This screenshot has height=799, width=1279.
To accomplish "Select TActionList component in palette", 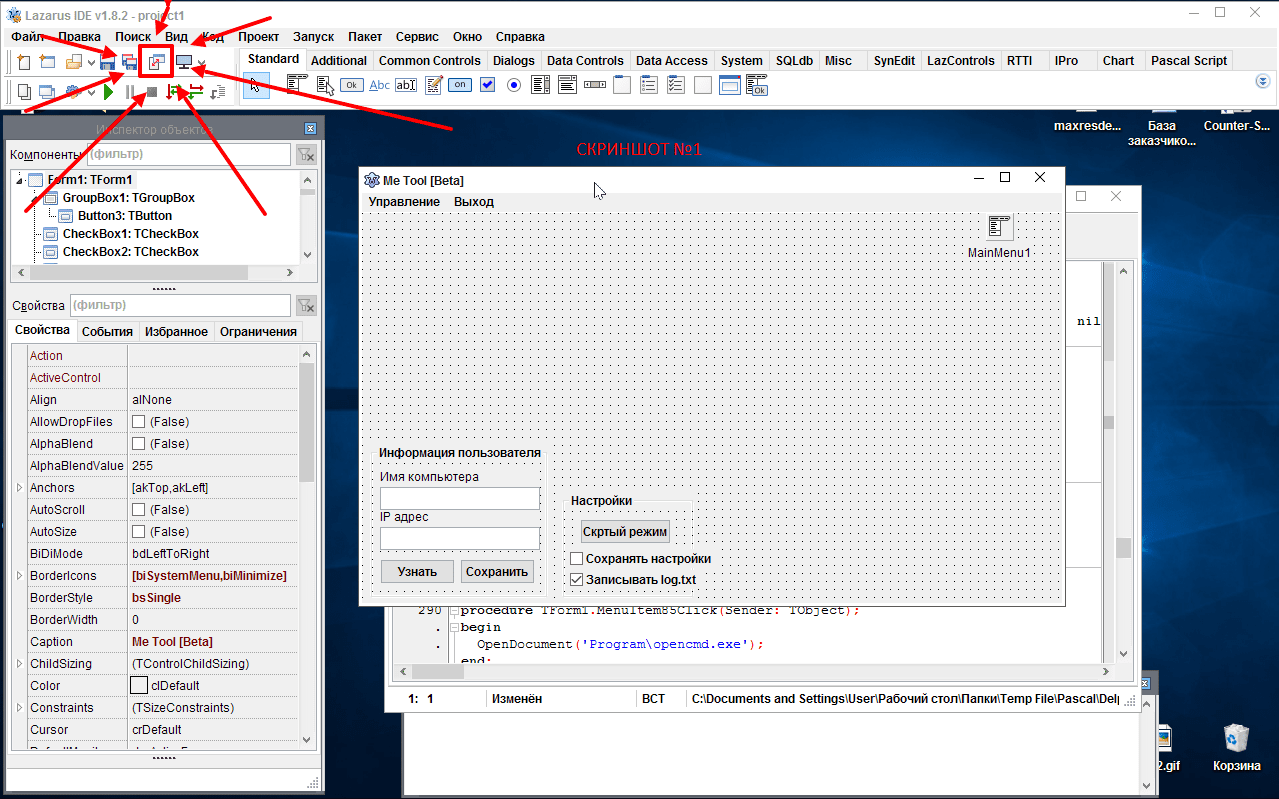I will [757, 85].
